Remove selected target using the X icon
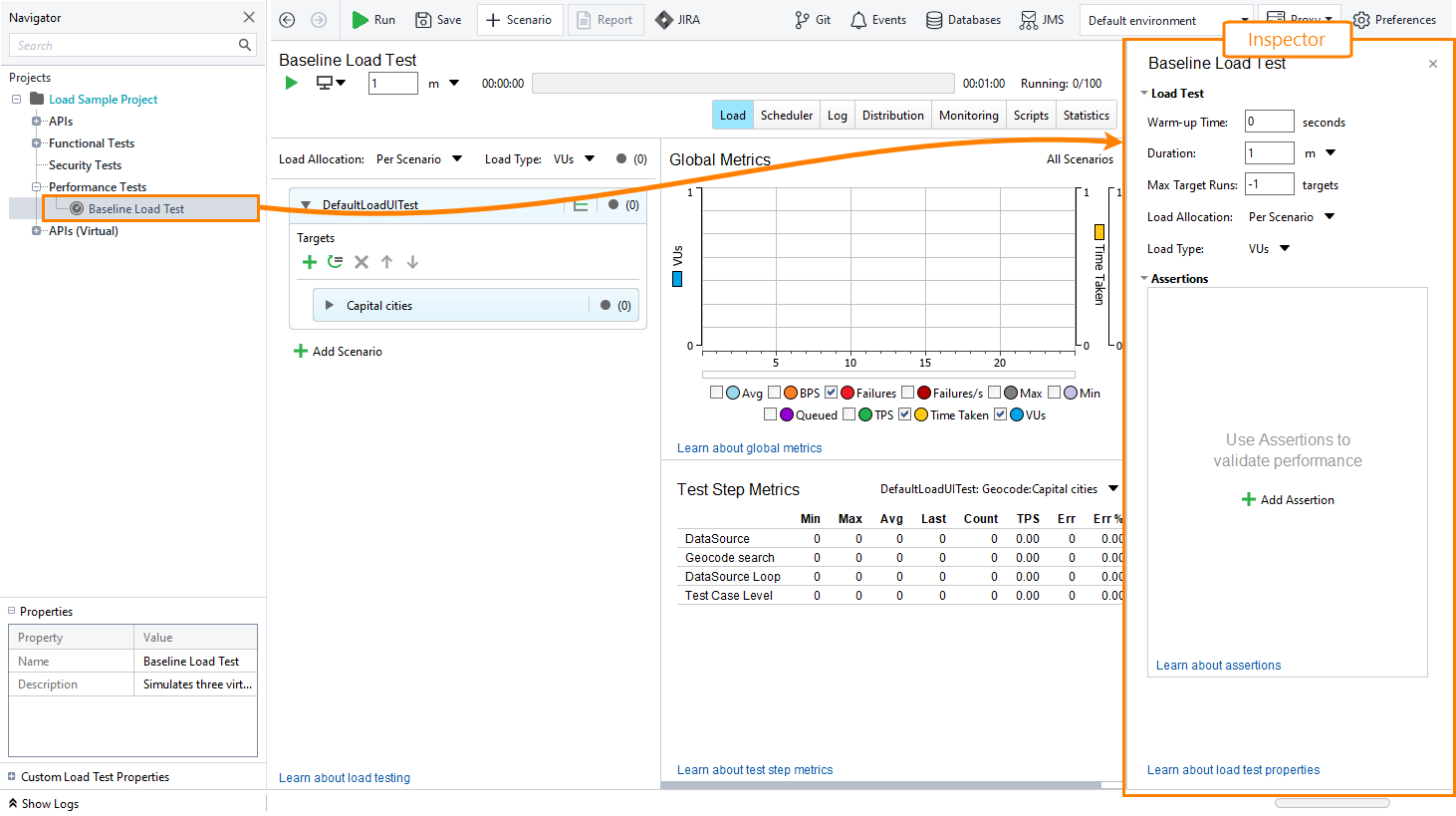The image size is (1456, 816). pyautogui.click(x=362, y=261)
